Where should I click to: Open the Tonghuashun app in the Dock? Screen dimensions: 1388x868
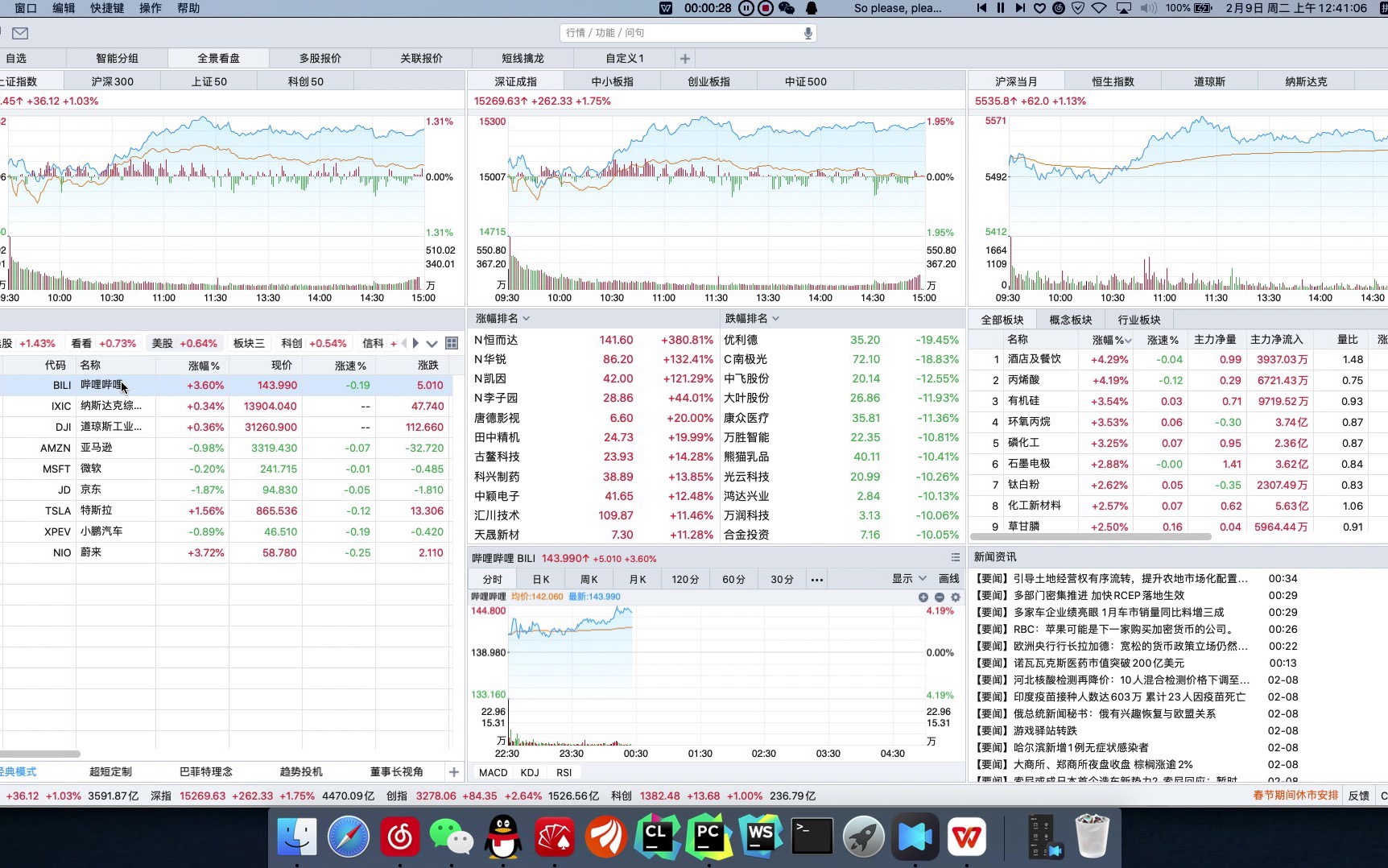[606, 837]
